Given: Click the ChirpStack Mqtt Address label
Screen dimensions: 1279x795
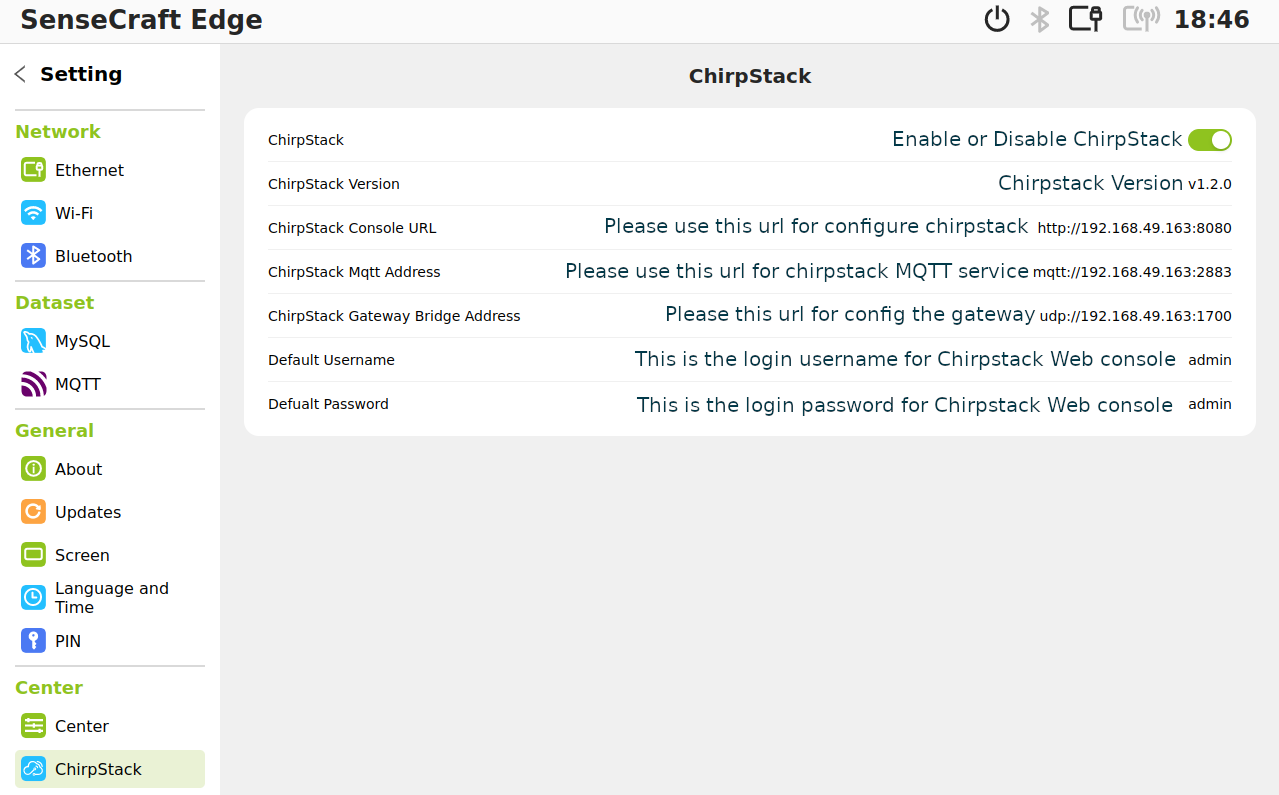Looking at the screenshot, I should pyautogui.click(x=354, y=272).
